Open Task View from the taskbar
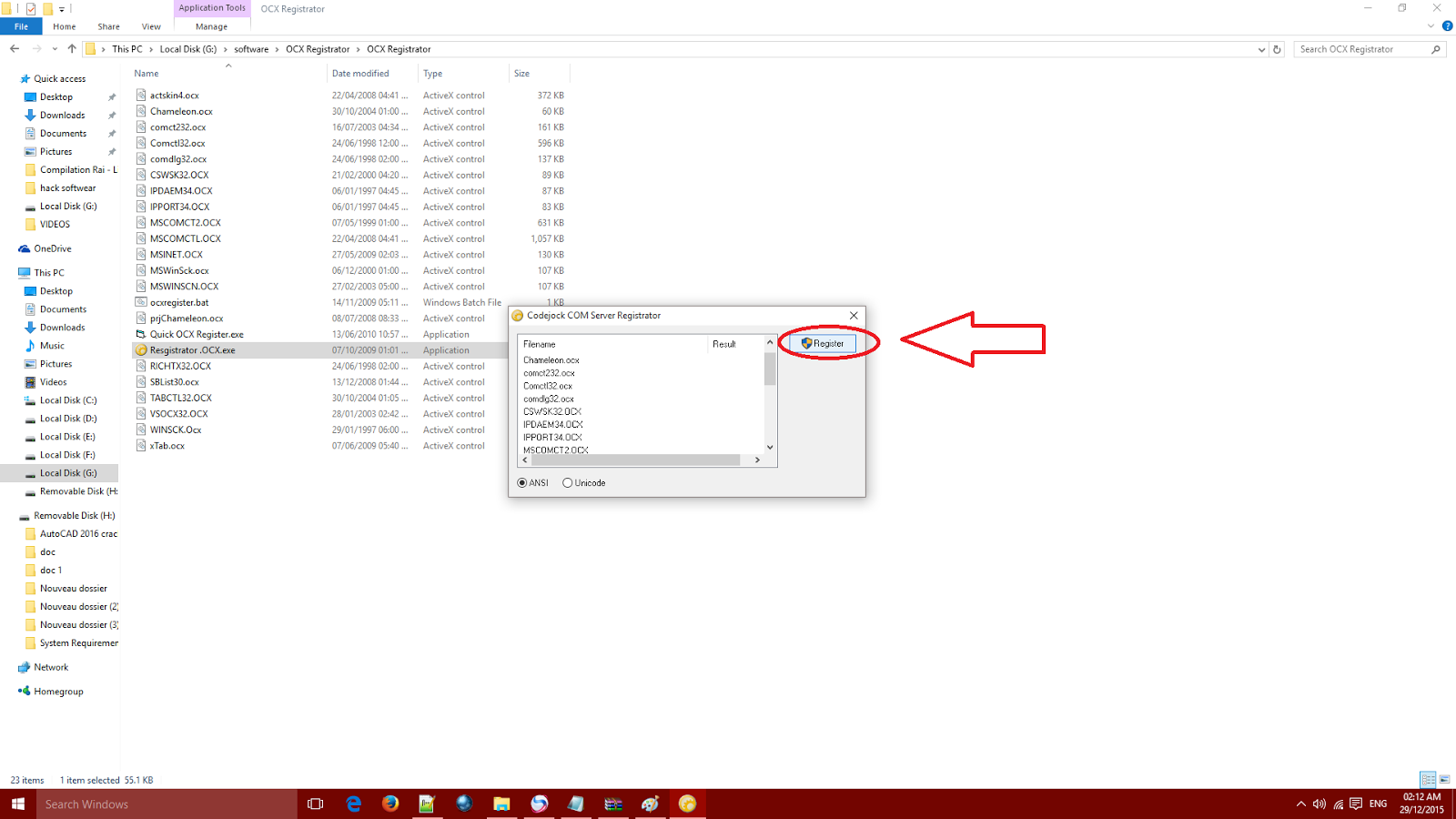 pos(316,804)
